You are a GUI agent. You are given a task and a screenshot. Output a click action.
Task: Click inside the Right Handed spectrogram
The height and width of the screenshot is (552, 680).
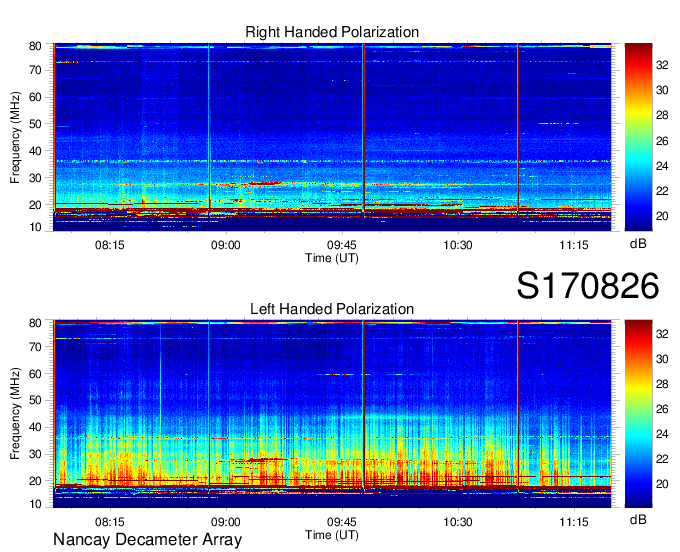point(332,137)
